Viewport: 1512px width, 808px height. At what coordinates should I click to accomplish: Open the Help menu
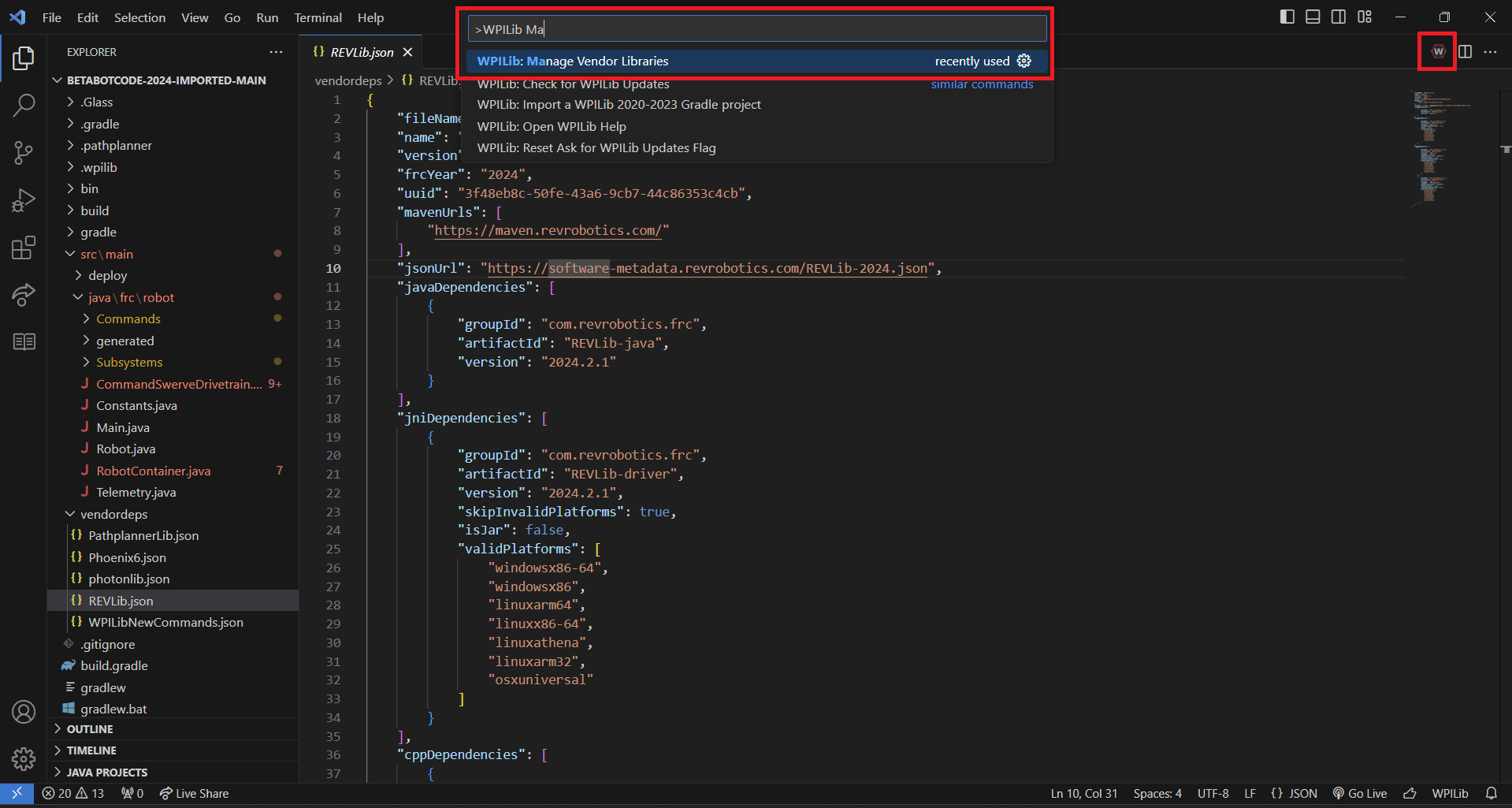[370, 17]
